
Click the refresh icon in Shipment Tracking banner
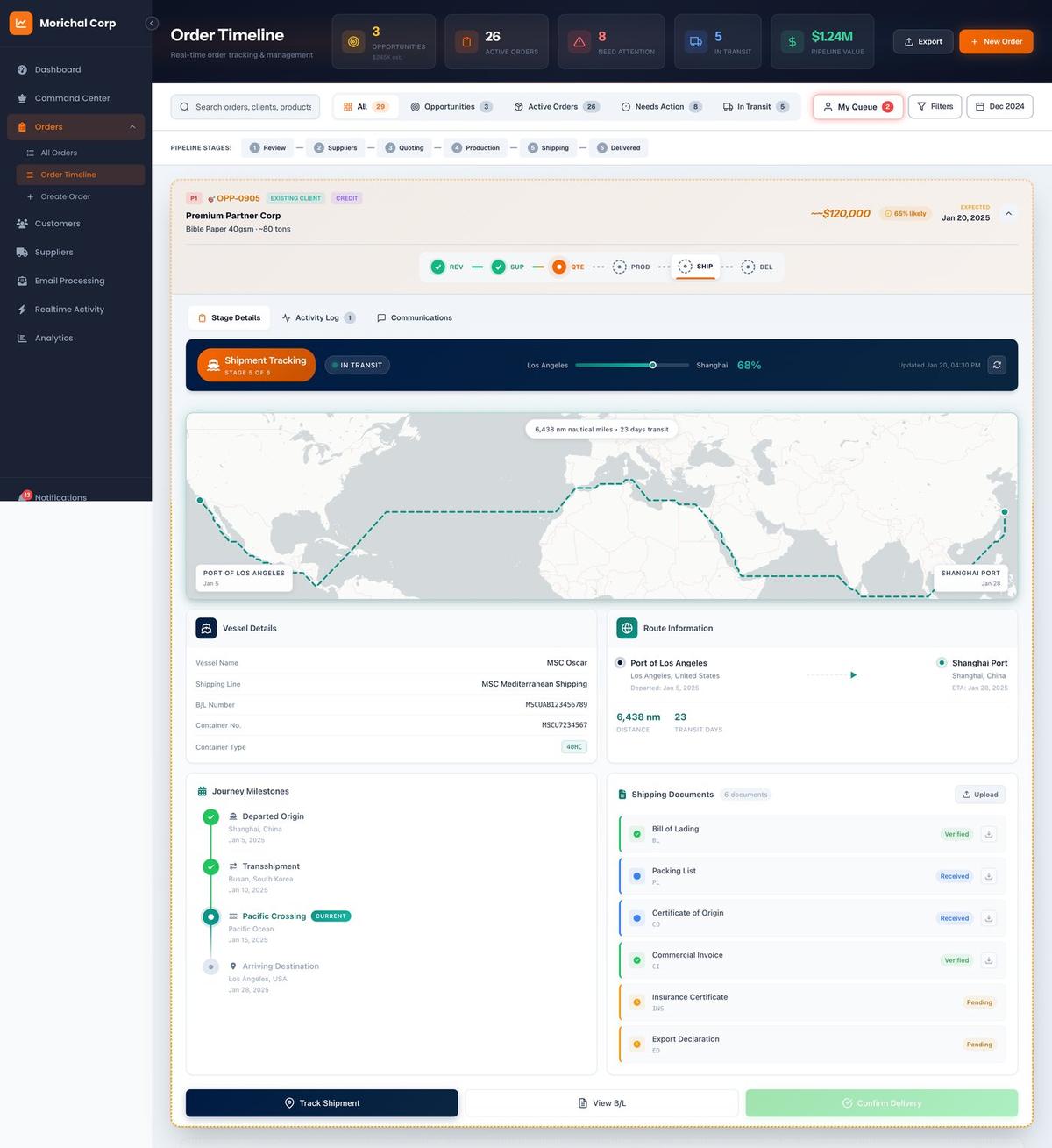tap(997, 365)
